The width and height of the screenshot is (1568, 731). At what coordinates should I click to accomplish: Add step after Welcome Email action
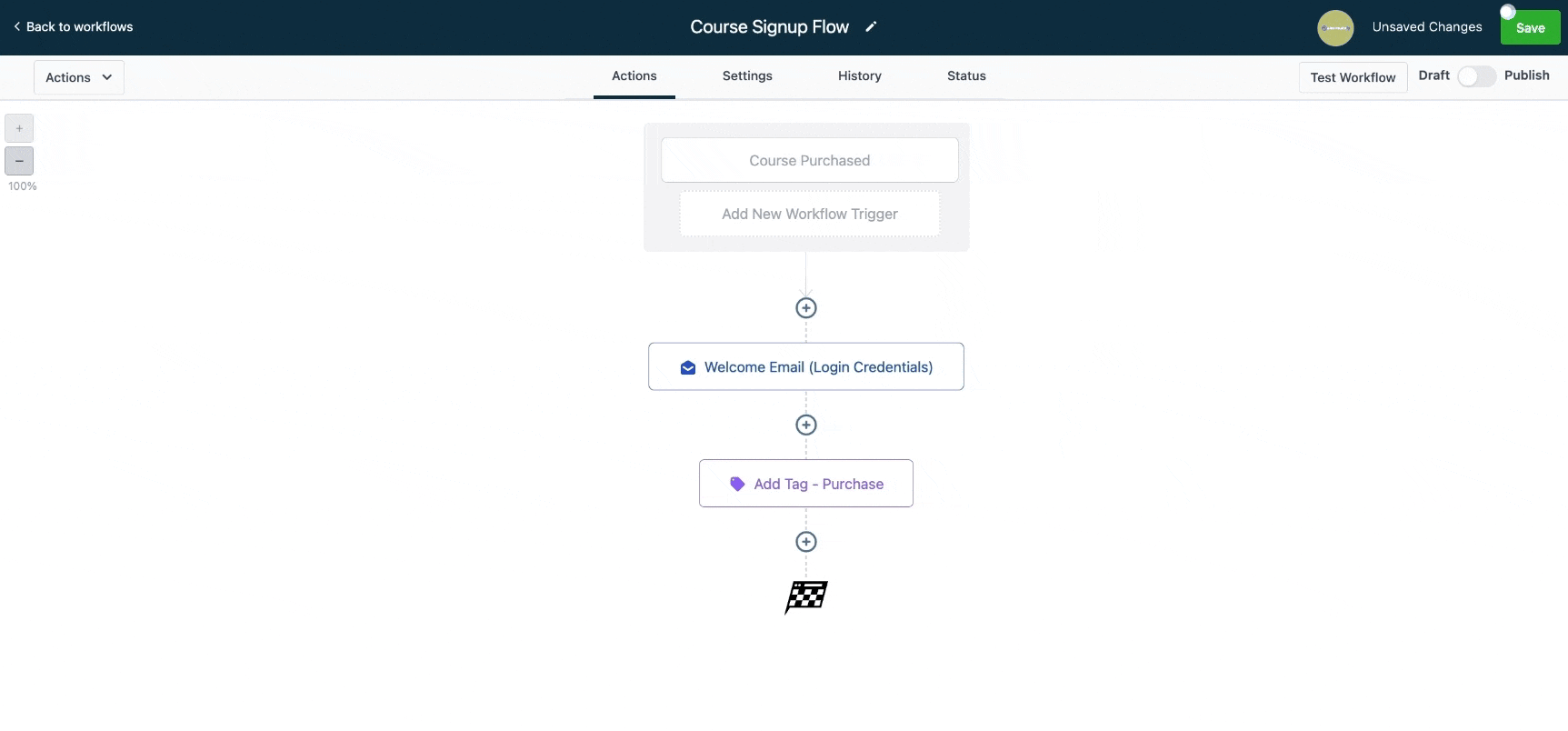(x=806, y=425)
